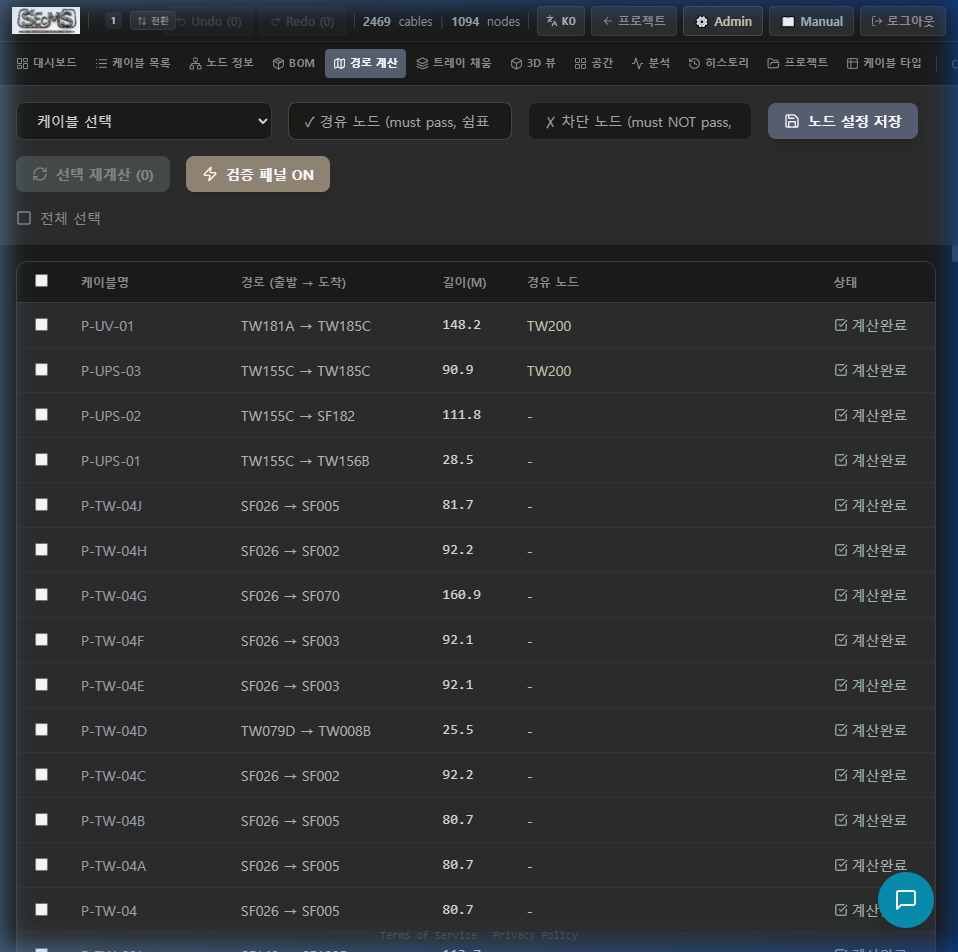Check the P-UV-01 row checkbox
The height and width of the screenshot is (952, 958).
click(42, 324)
